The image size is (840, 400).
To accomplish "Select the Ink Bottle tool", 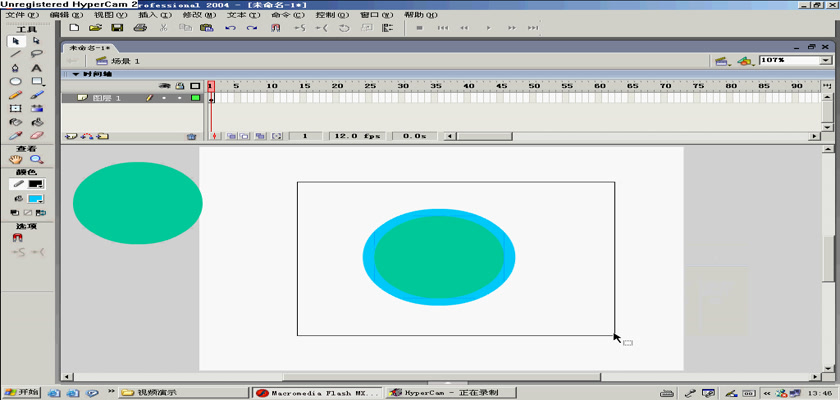I will [16, 122].
